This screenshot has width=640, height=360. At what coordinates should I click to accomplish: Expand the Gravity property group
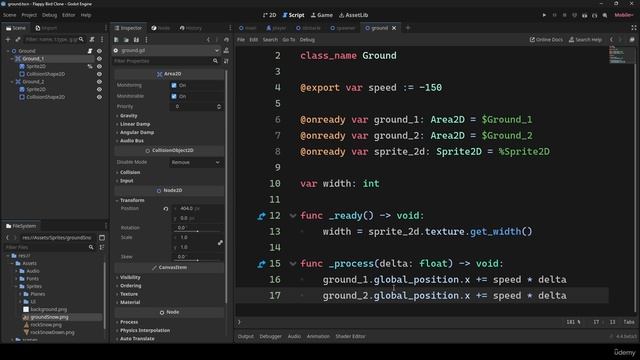click(128, 116)
